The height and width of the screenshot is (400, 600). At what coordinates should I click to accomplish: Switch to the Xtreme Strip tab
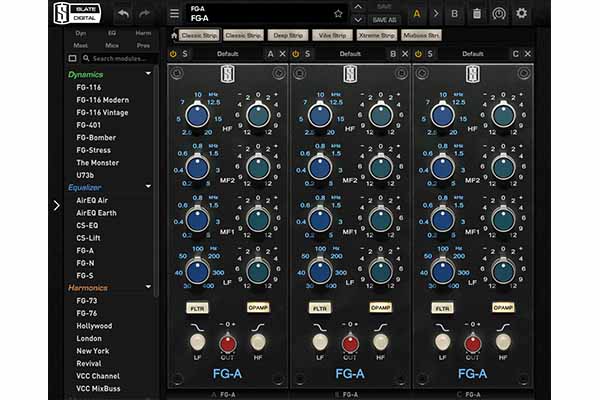point(377,36)
